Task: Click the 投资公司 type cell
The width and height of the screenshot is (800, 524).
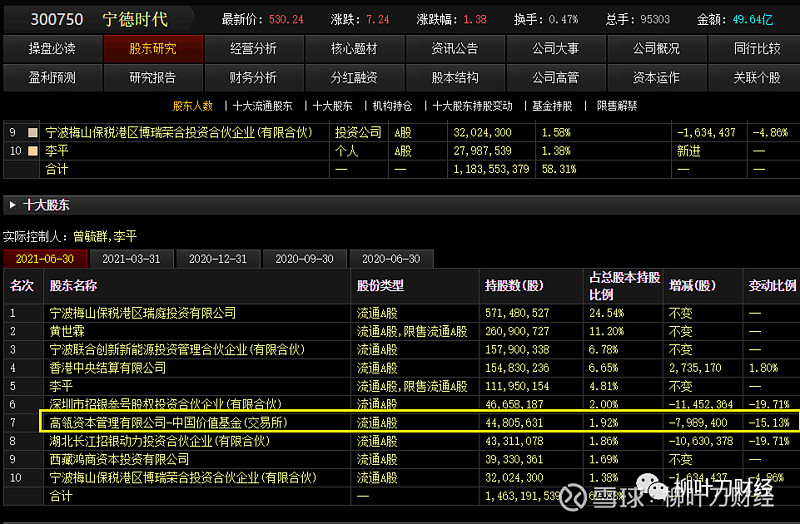Action: (x=358, y=133)
